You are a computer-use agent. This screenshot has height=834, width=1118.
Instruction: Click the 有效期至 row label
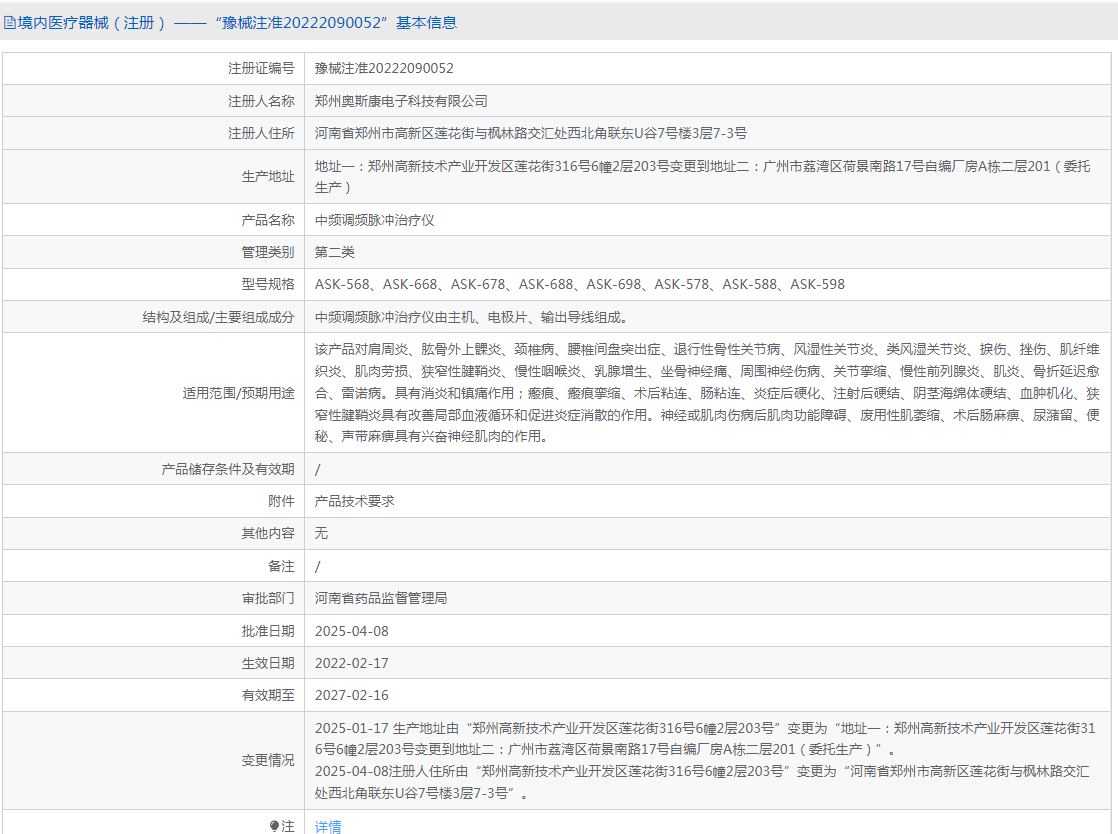click(267, 695)
